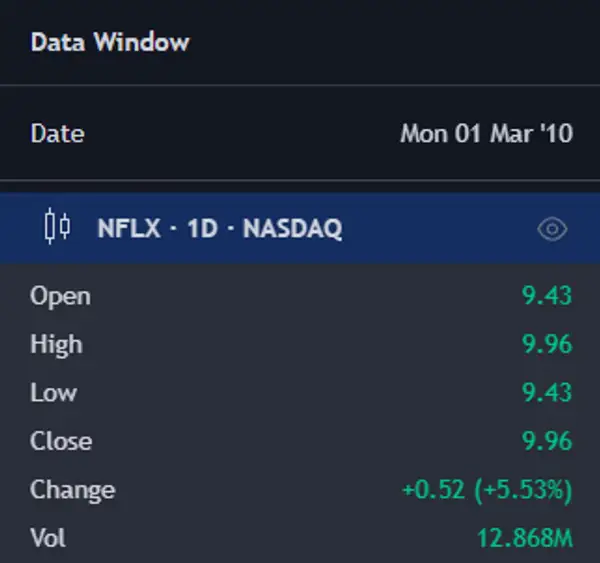Click the High value 9.96

(547, 345)
